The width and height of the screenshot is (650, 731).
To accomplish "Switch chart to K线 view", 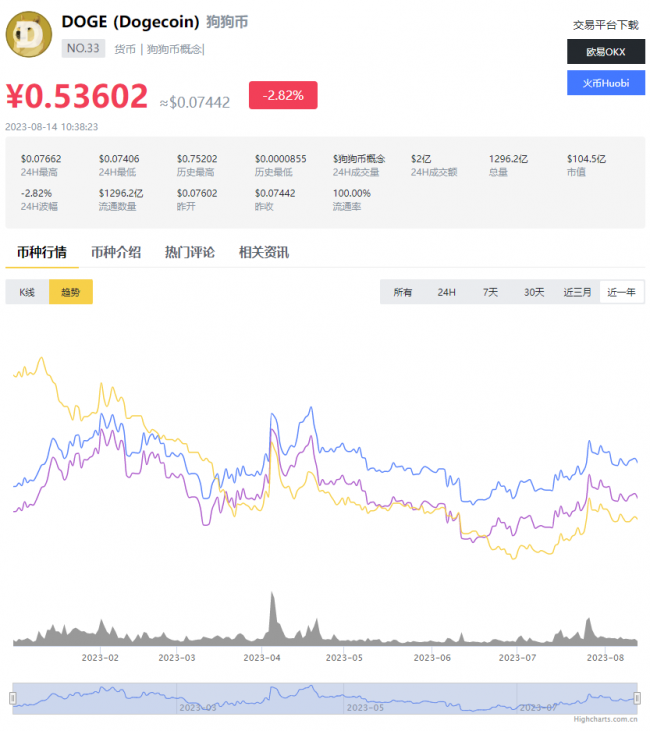I will (x=27, y=292).
